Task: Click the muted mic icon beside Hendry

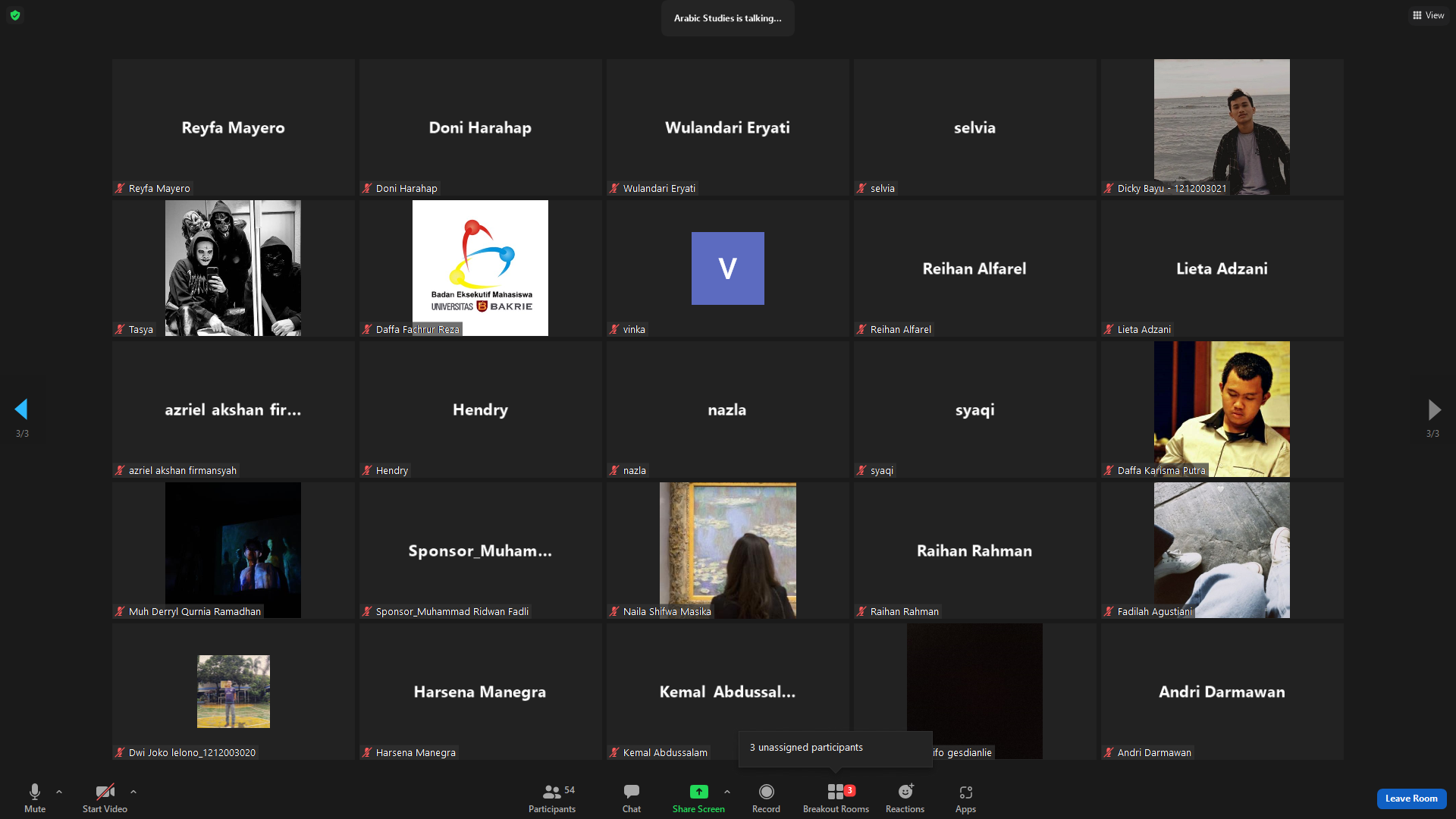Action: tap(367, 470)
